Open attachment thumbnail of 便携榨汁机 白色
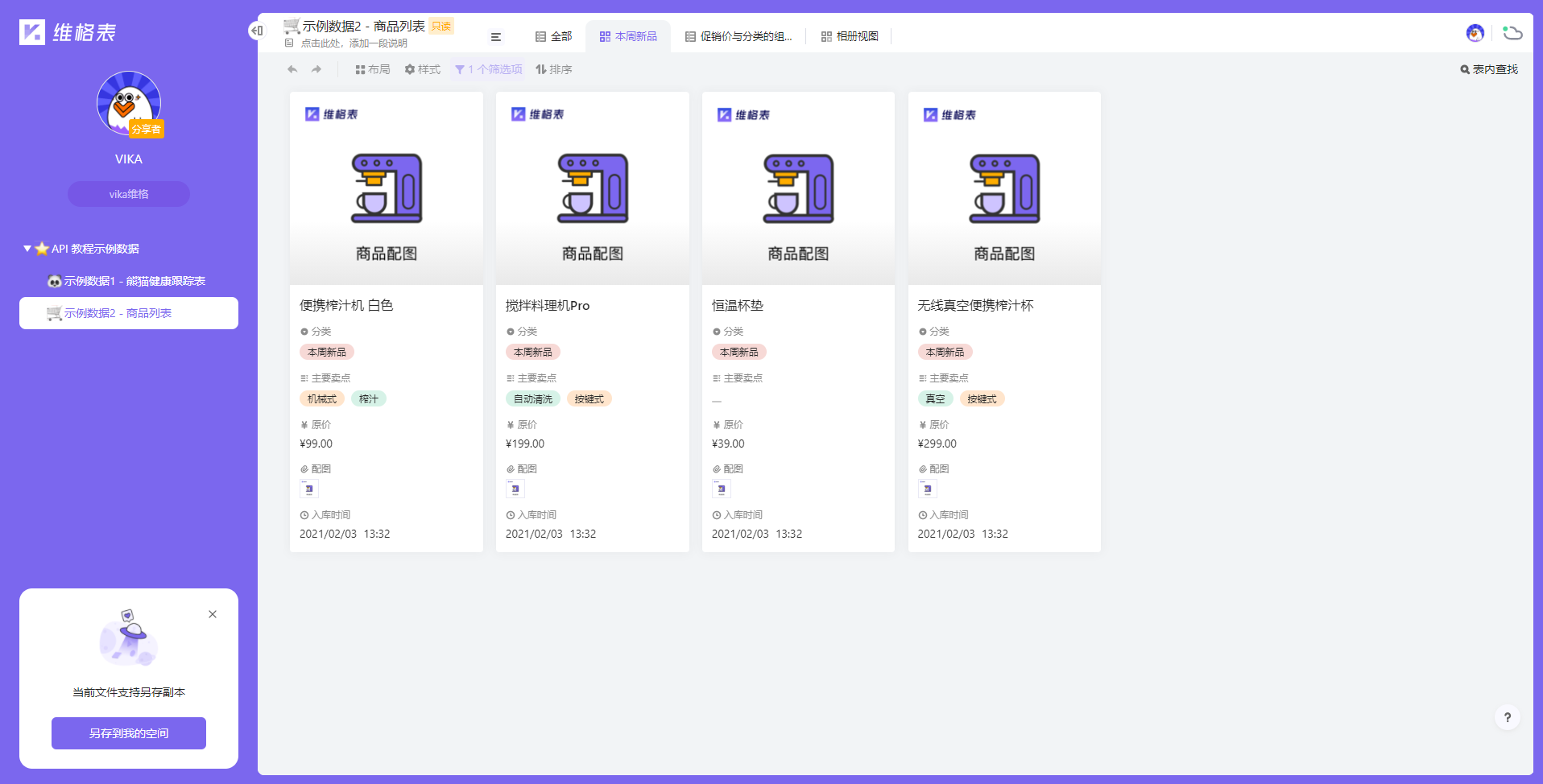Screen dimensions: 1543x784 (x=309, y=489)
